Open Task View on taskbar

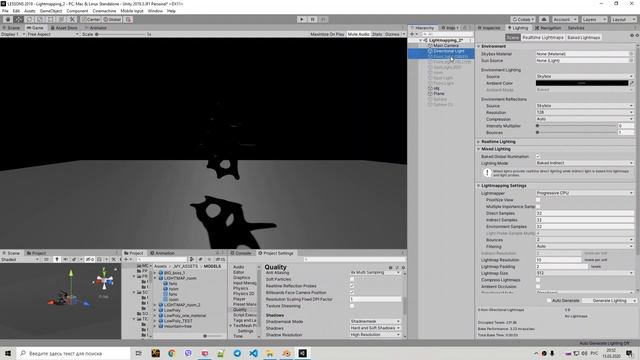coord(139,353)
